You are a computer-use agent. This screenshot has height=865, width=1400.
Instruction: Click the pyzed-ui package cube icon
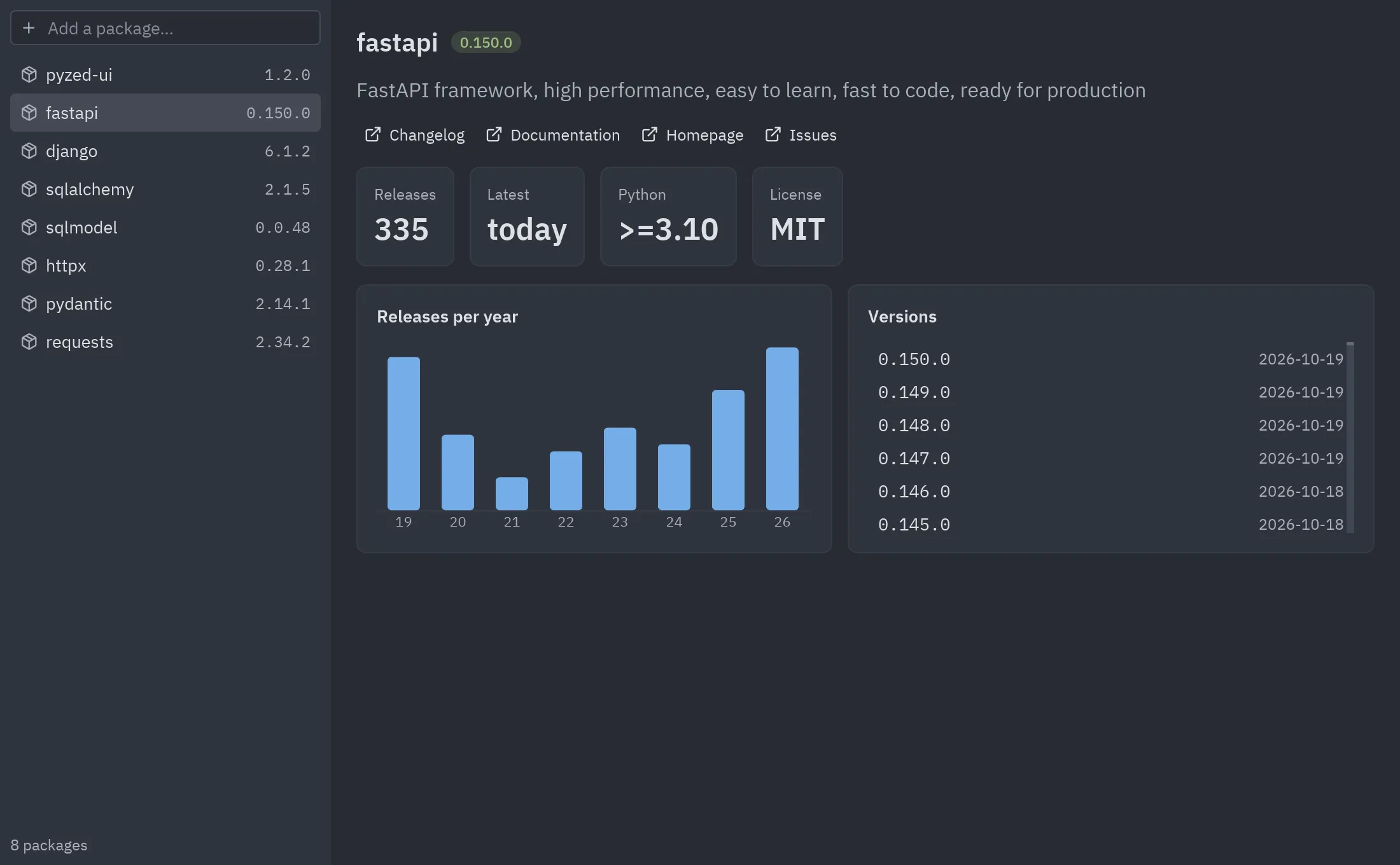click(x=29, y=74)
